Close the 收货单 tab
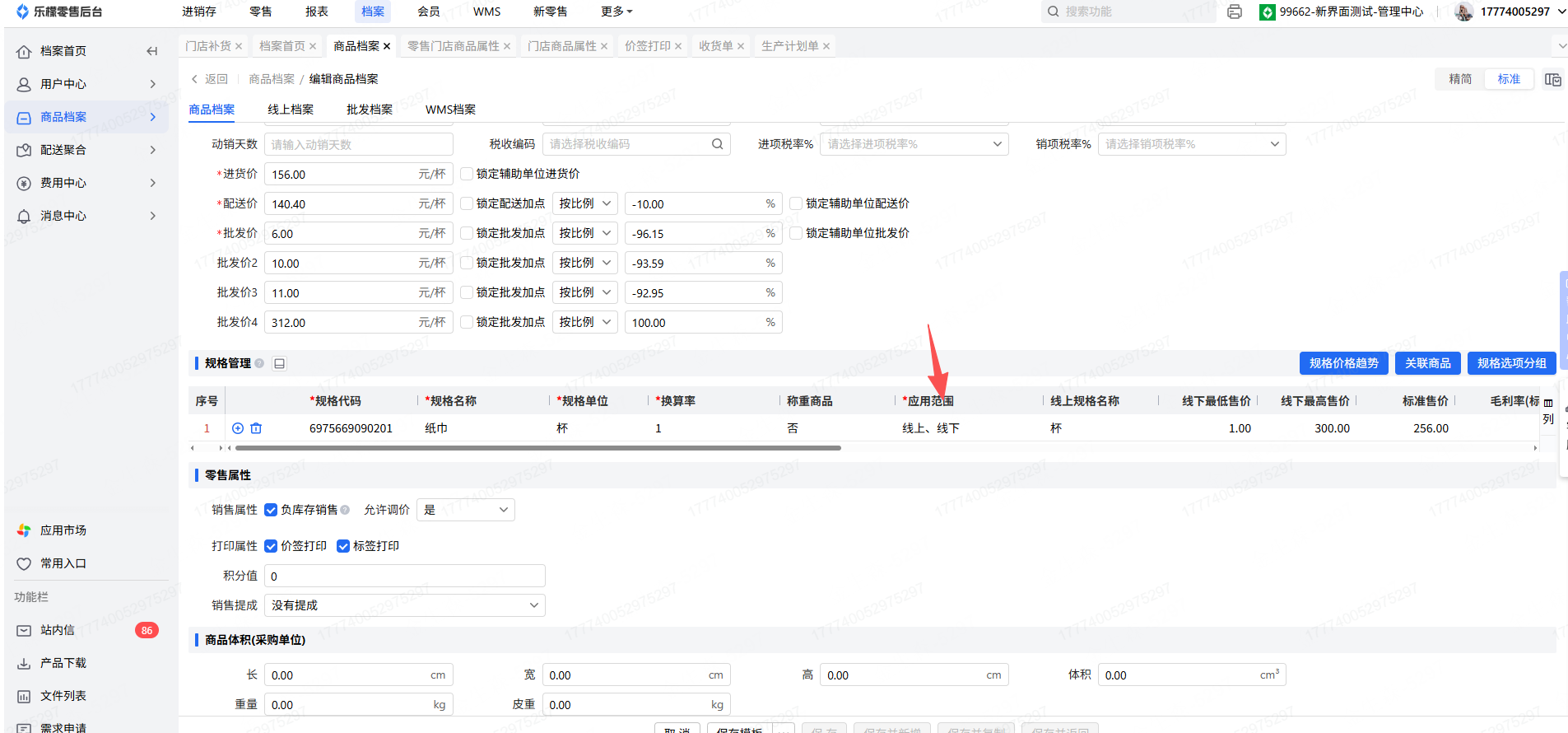The width and height of the screenshot is (1568, 733). [741, 46]
